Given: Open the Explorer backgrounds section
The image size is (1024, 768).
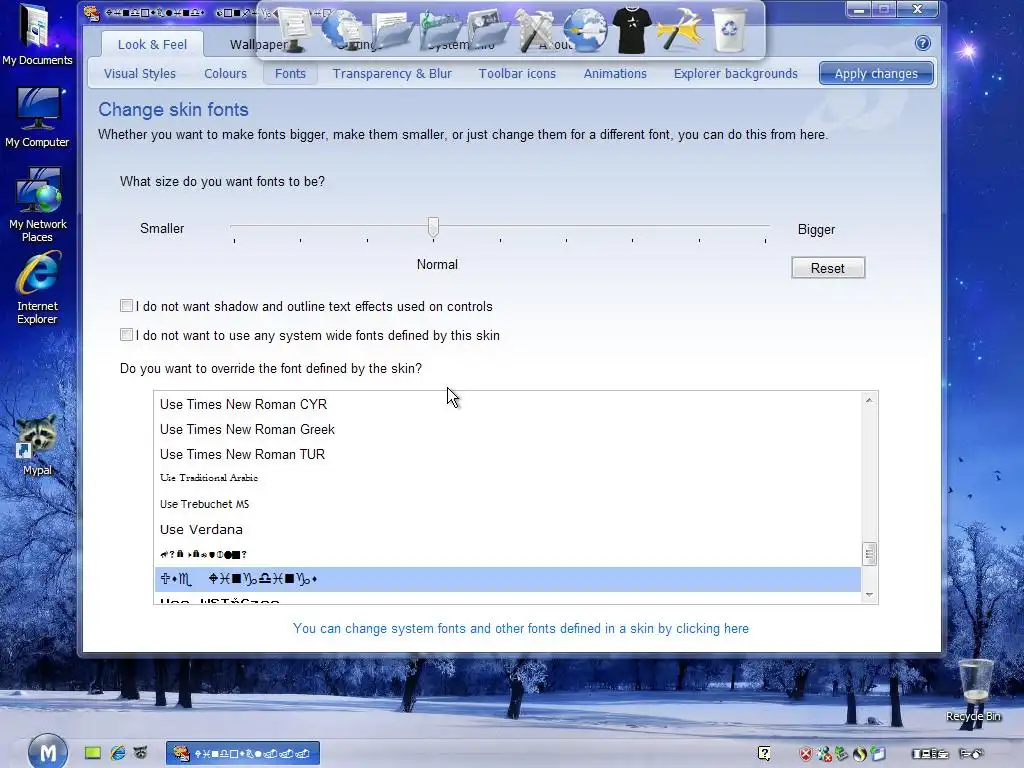Looking at the screenshot, I should 735,73.
